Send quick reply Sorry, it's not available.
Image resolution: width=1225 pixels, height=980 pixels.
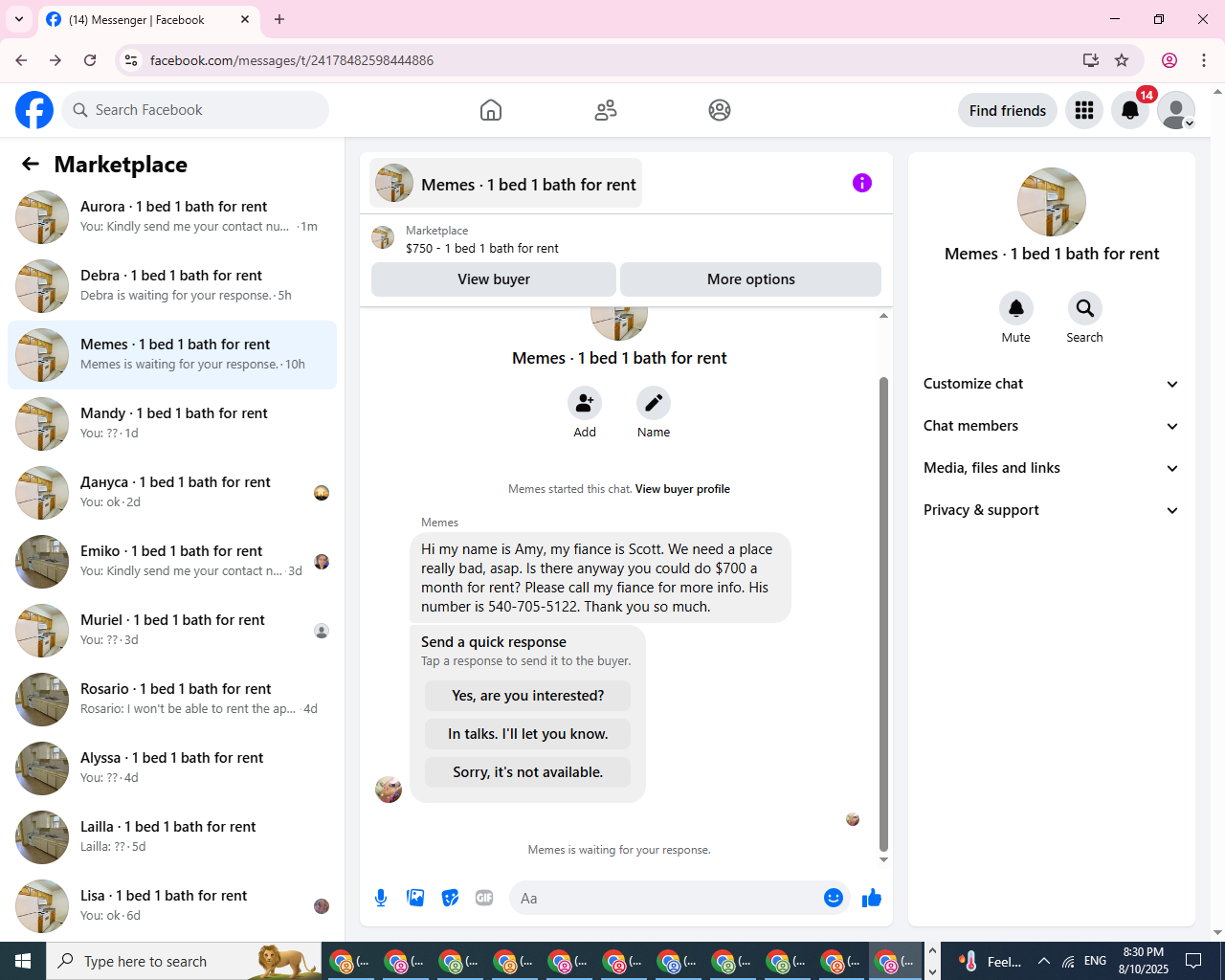[528, 772]
